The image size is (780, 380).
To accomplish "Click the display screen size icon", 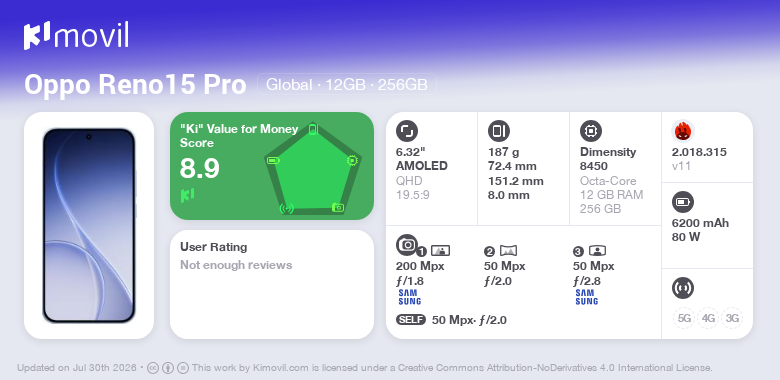I will click(x=406, y=131).
